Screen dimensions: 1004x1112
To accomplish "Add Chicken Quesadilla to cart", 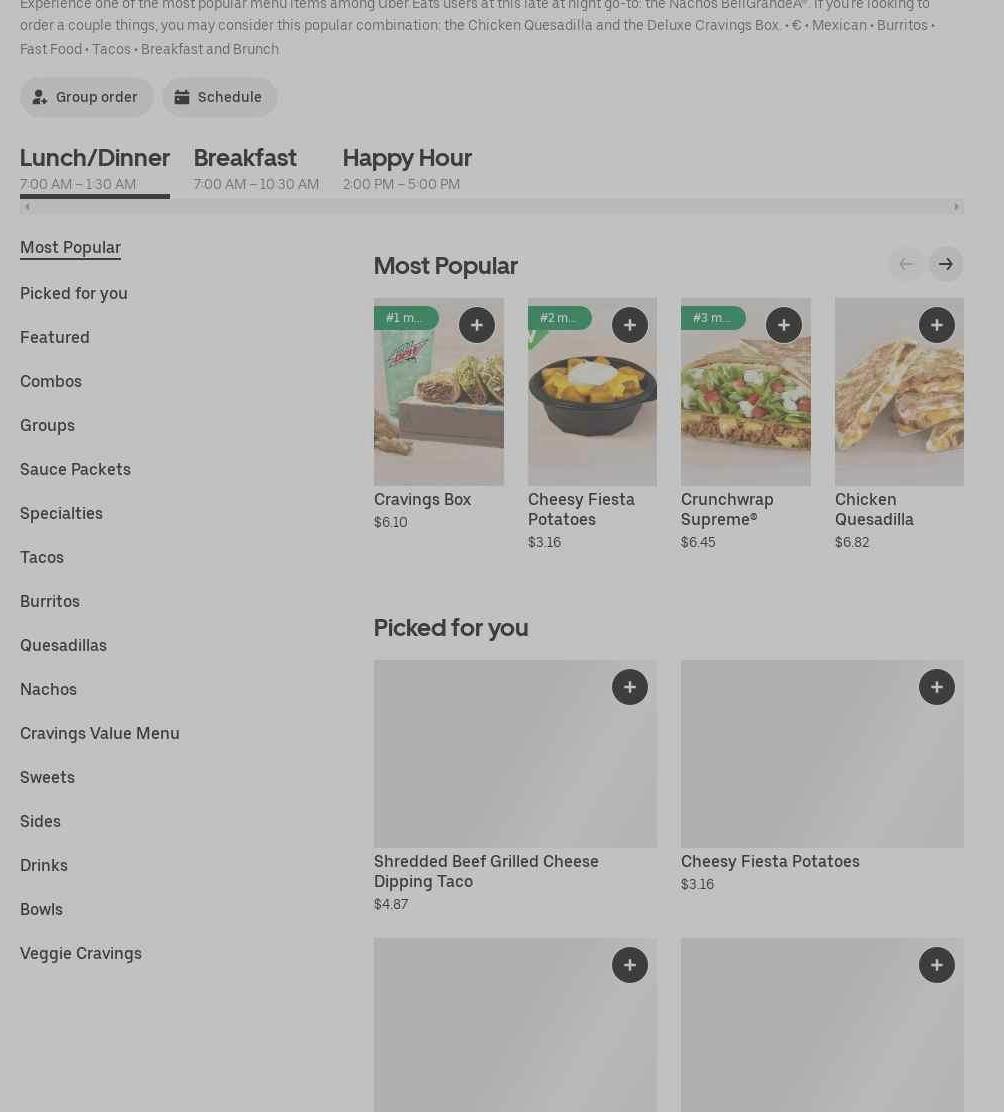I will point(936,325).
